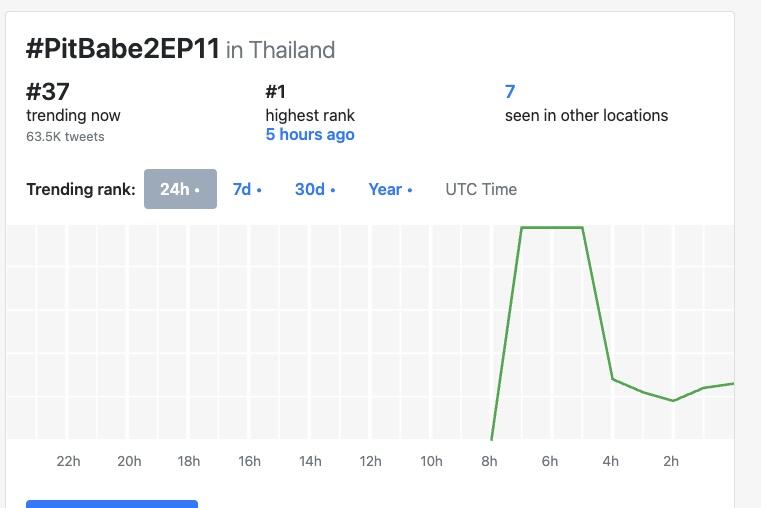
Task: Click the chart plateau at the top rank
Action: pyautogui.click(x=552, y=227)
